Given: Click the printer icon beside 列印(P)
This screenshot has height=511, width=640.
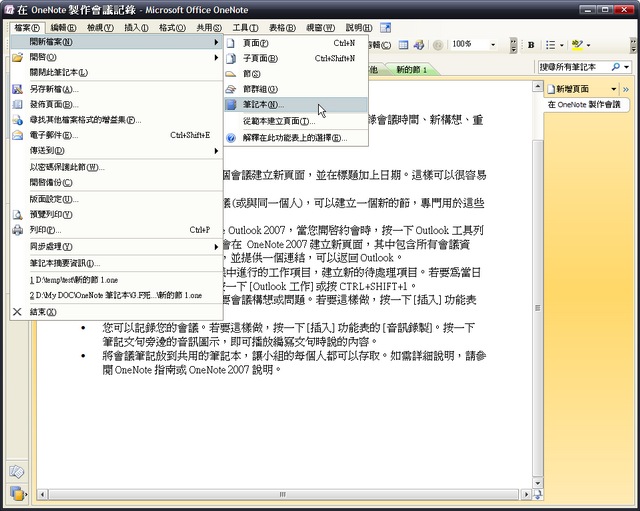Looking at the screenshot, I should click(x=17, y=230).
